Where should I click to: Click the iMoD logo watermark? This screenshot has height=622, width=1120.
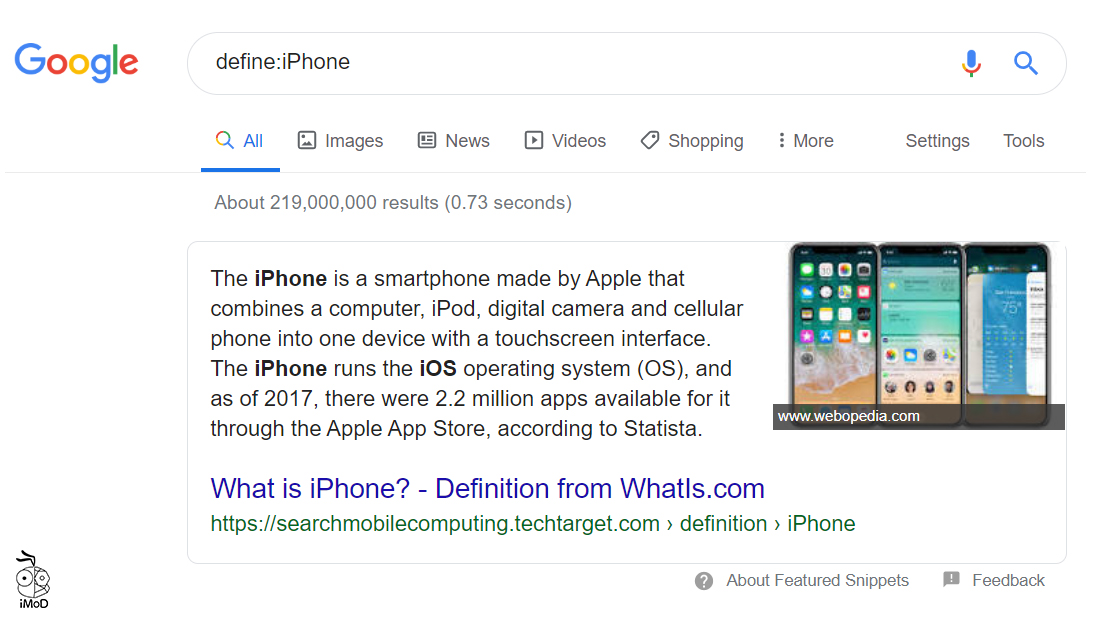(33, 580)
